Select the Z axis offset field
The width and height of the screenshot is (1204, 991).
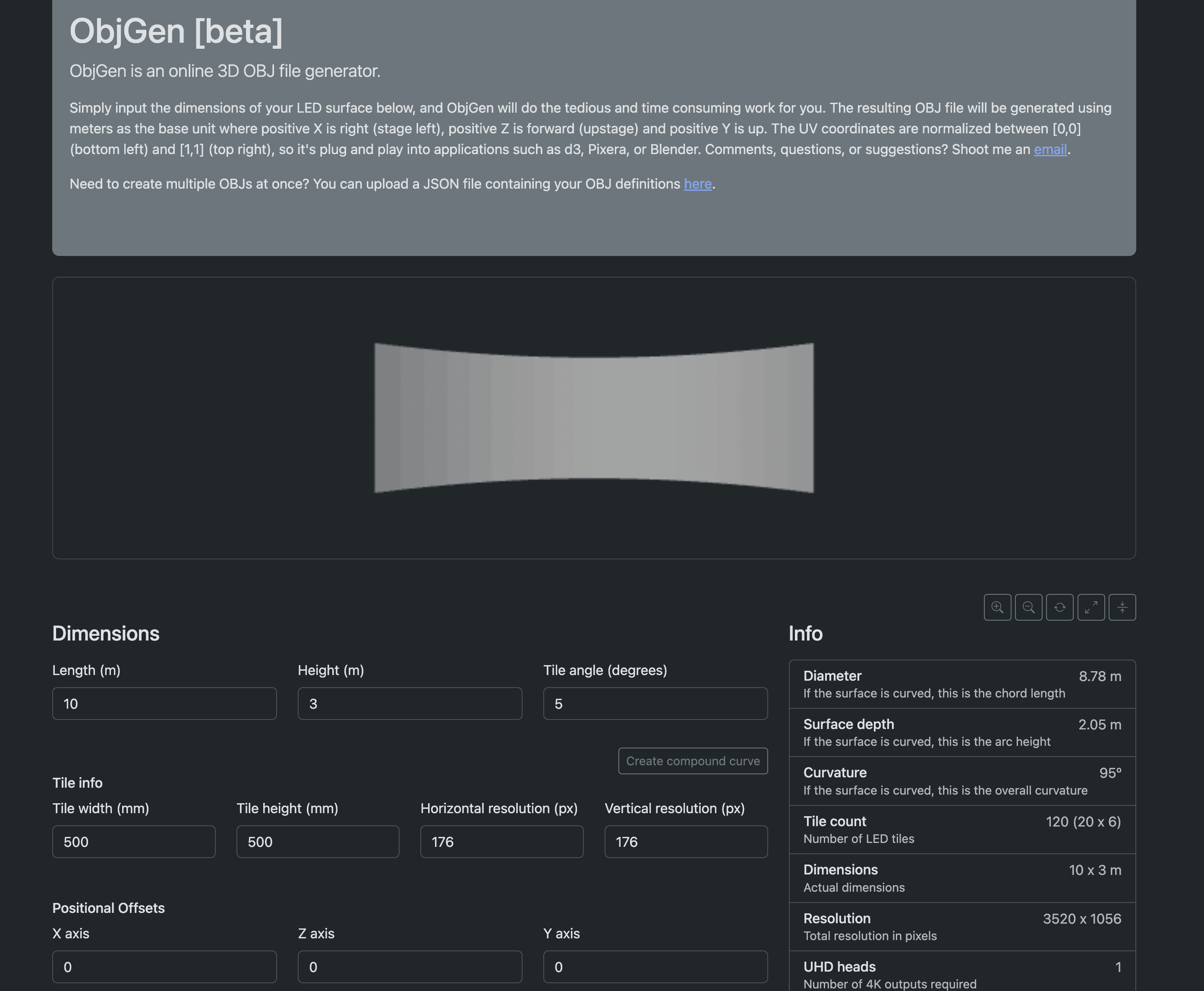point(410,967)
